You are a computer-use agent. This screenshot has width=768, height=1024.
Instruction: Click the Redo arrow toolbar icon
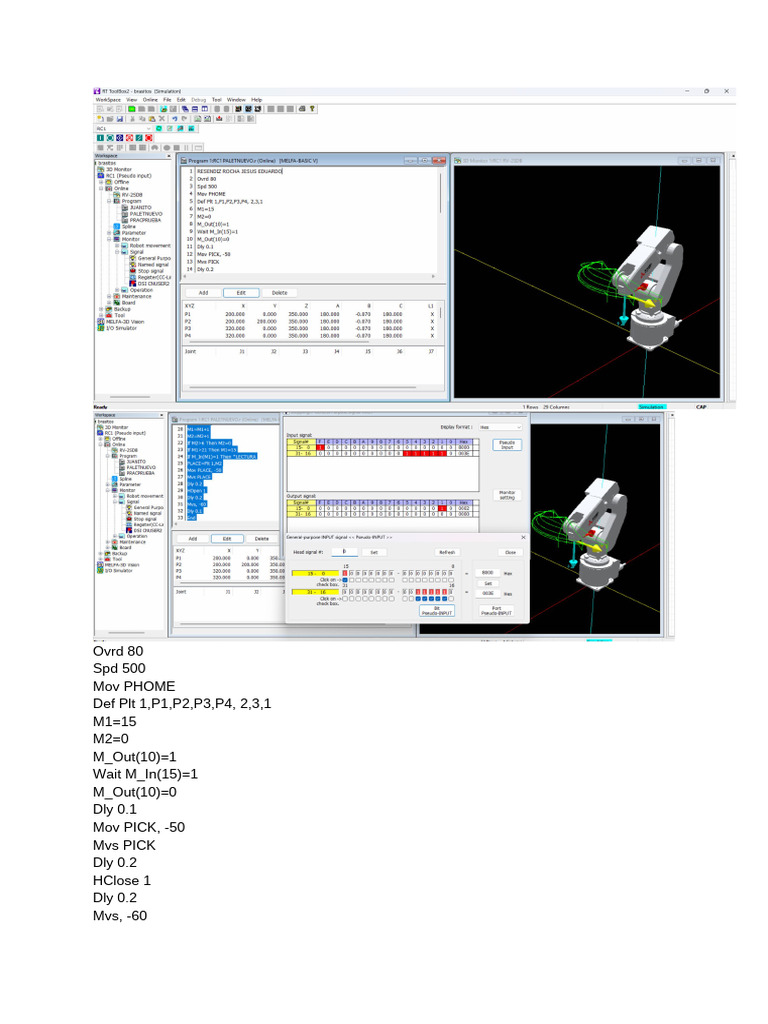point(184,119)
